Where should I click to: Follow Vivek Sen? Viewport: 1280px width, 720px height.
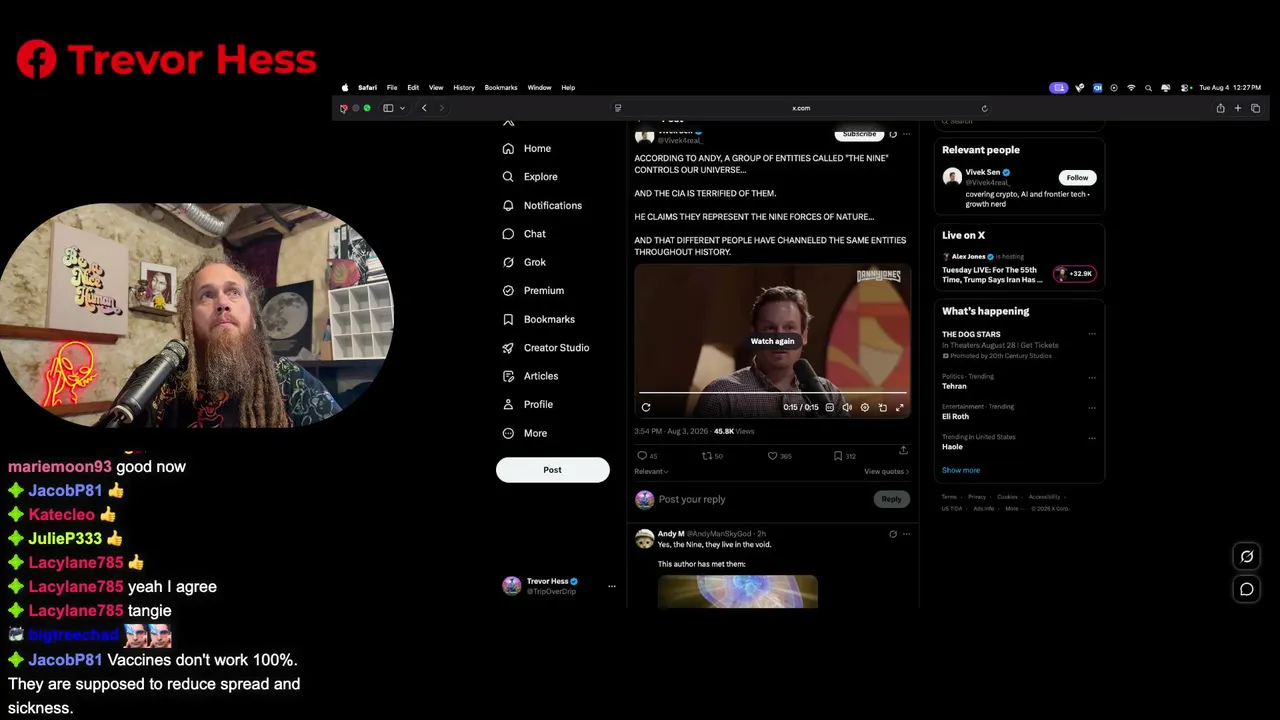click(x=1077, y=177)
